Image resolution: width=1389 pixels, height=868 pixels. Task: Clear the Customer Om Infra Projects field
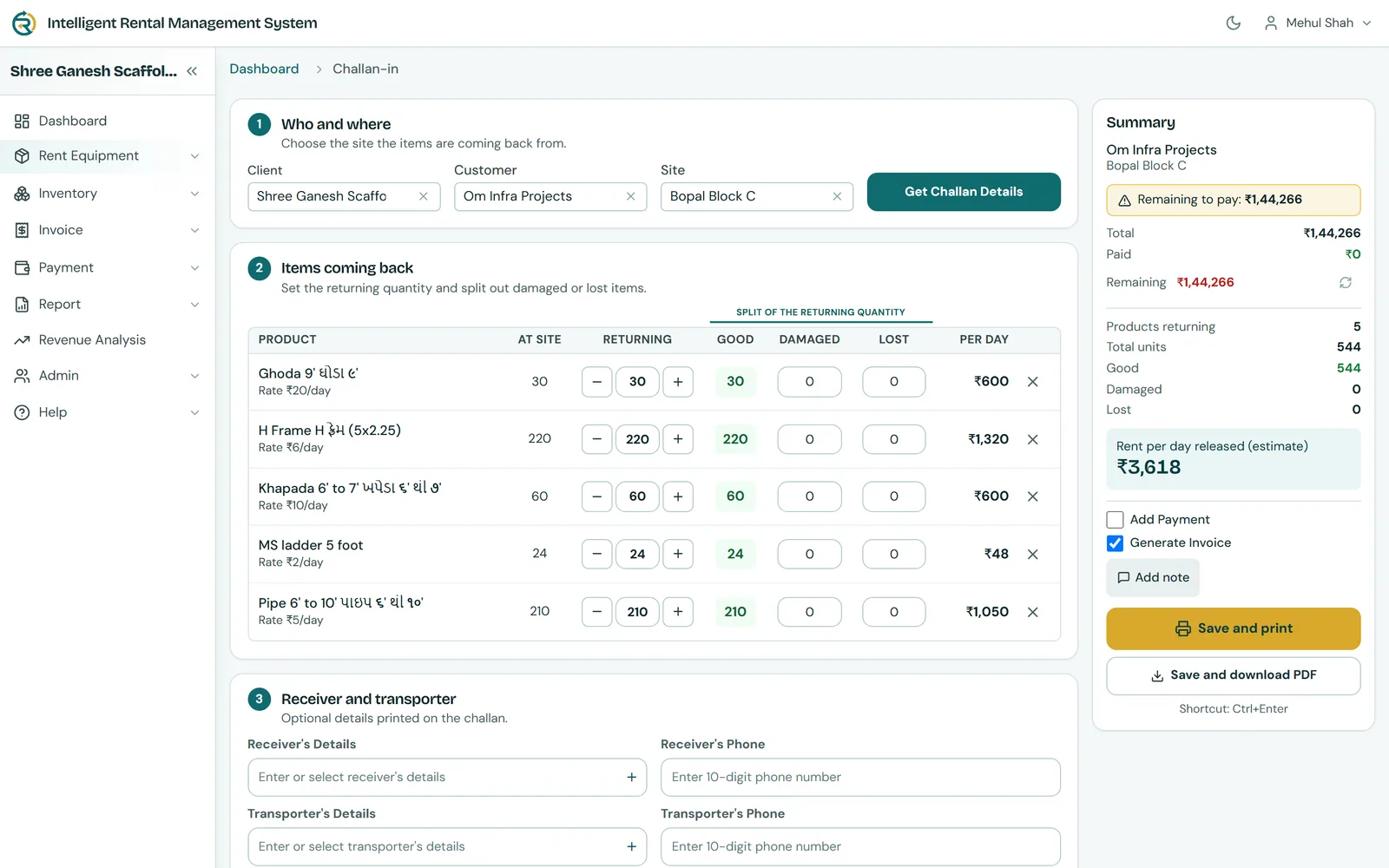631,196
